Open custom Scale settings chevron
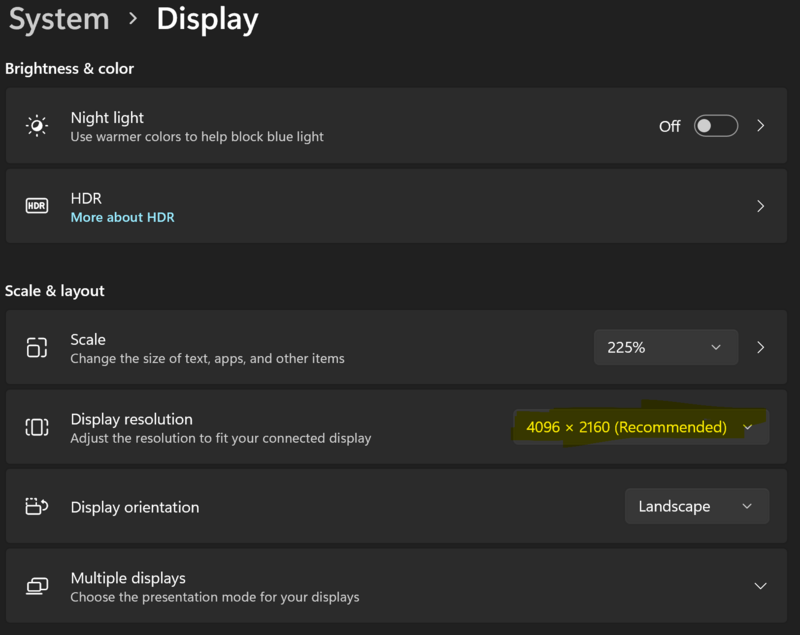Screen dimensions: 800x635 (x=761, y=347)
